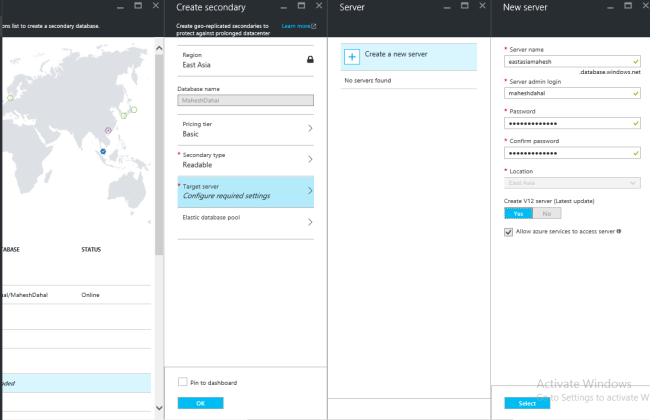Click the plus icon for new server

click(353, 59)
